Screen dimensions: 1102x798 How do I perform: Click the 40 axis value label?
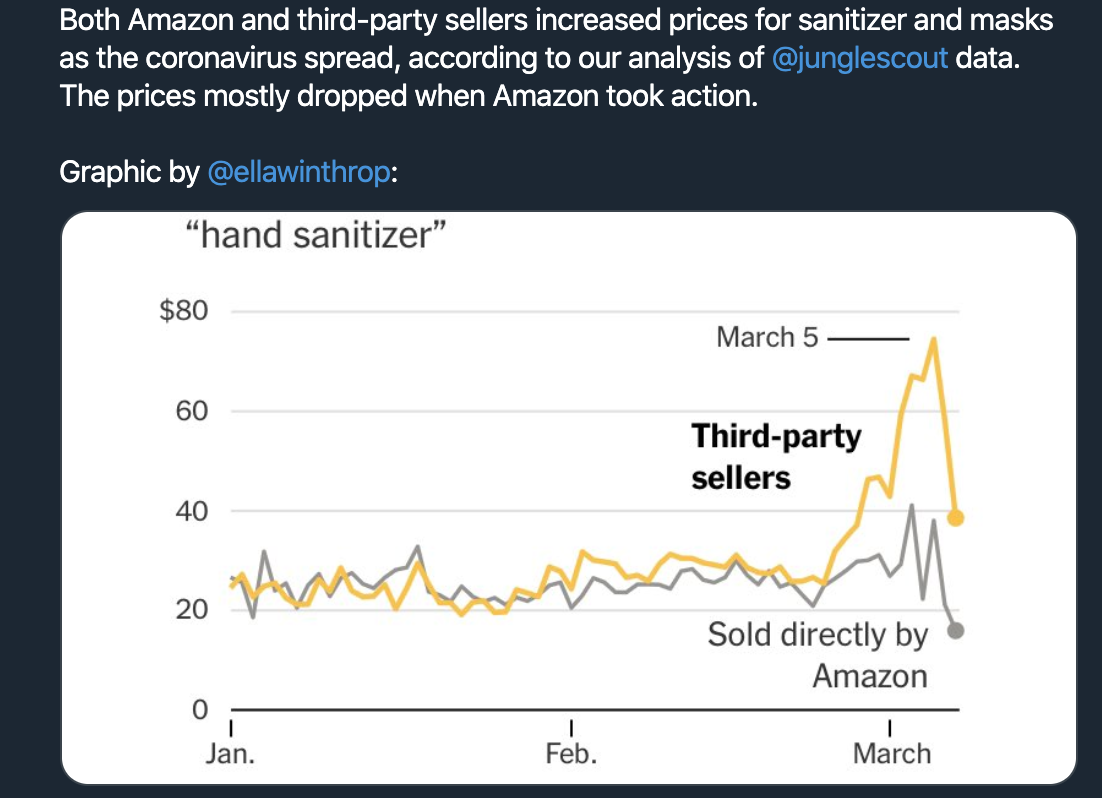pyautogui.click(x=192, y=511)
